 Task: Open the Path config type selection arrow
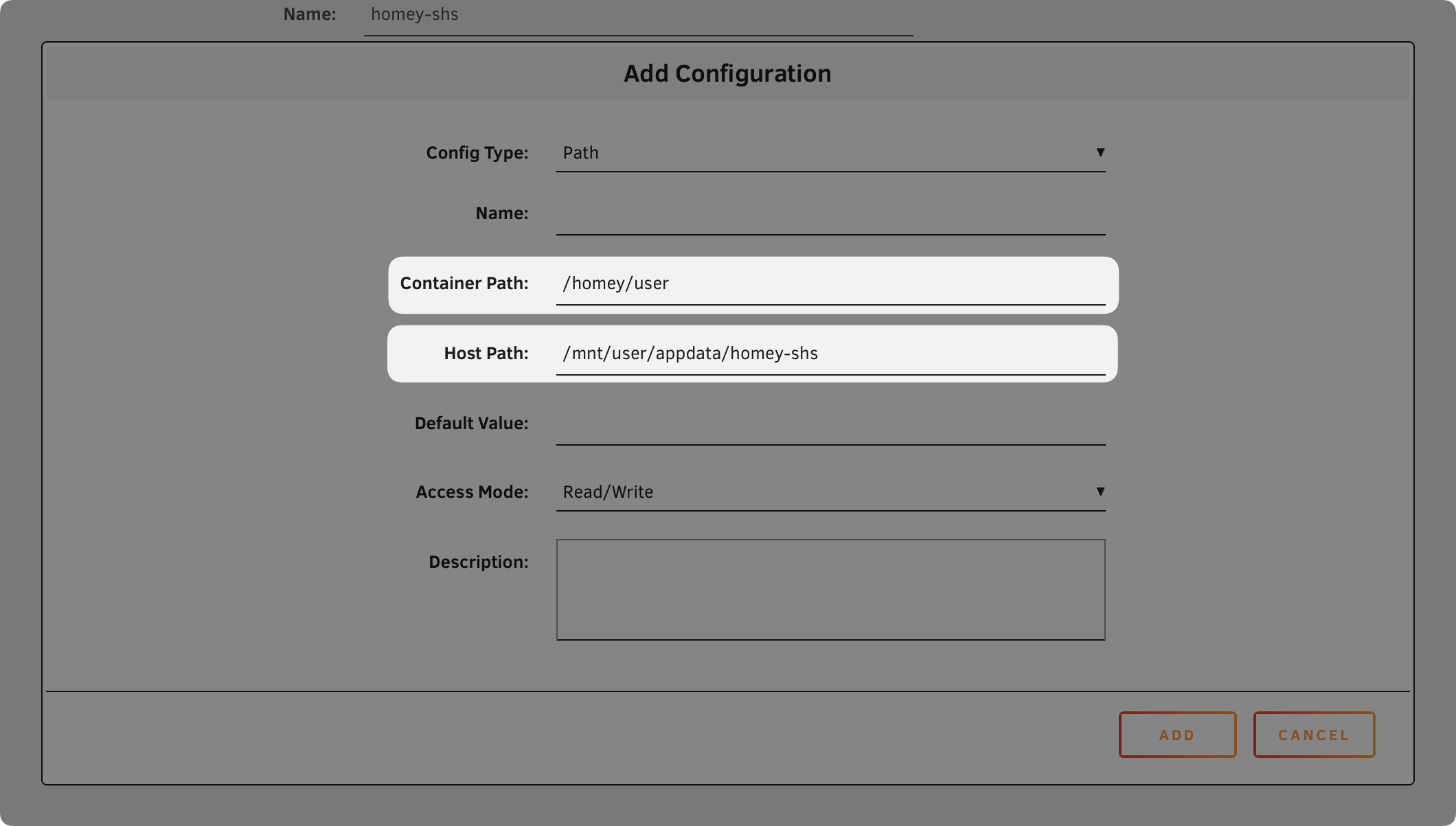1100,152
